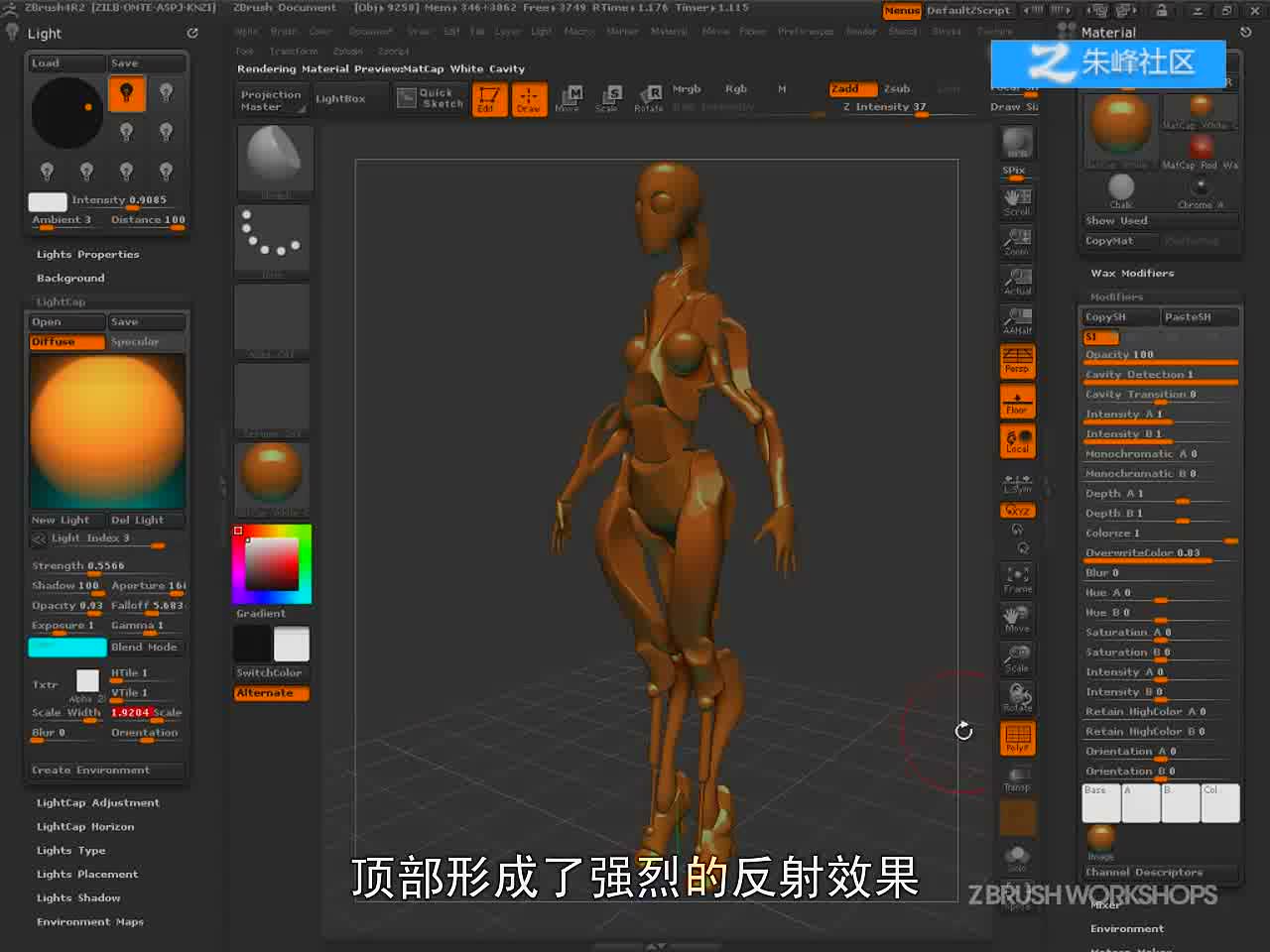Image resolution: width=1270 pixels, height=952 pixels.
Task: Expand the Wax Modifiers section
Action: pyautogui.click(x=1132, y=274)
